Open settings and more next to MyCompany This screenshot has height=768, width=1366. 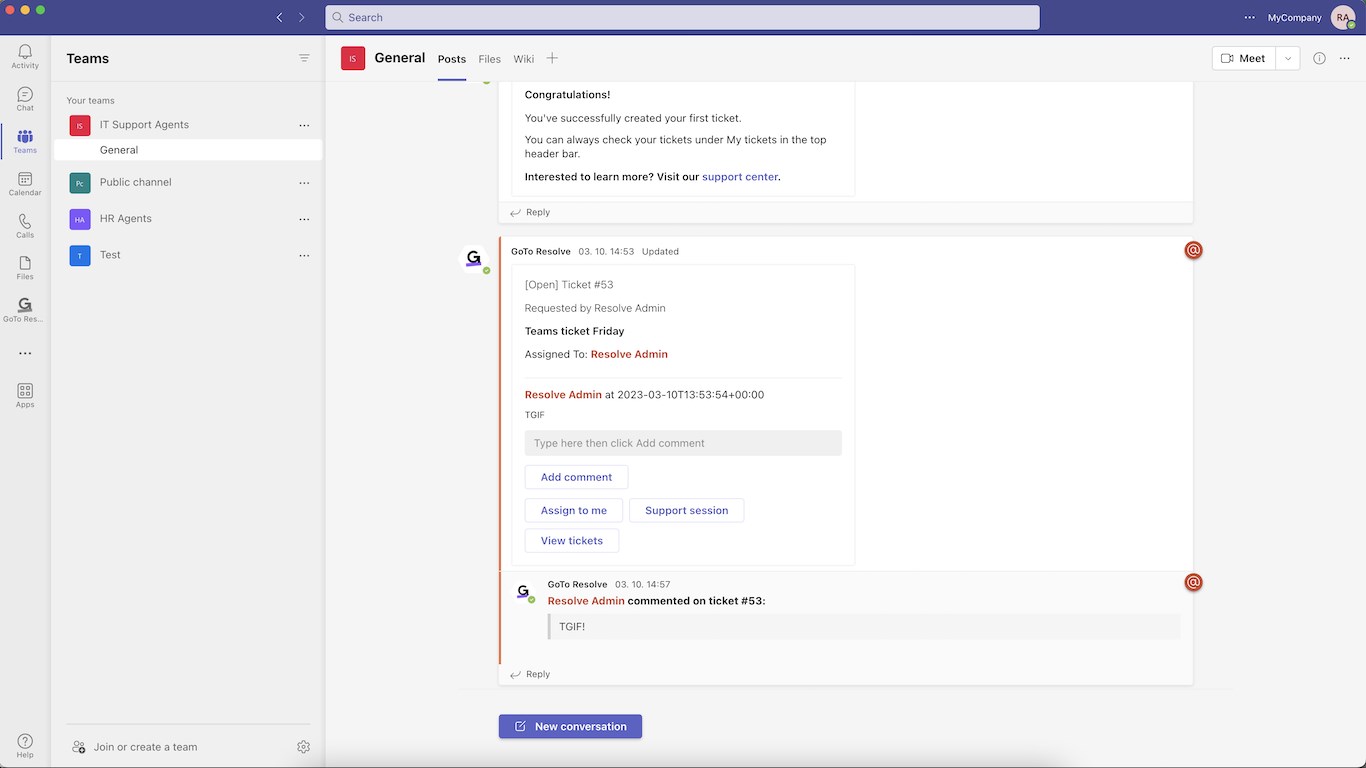(x=1249, y=17)
